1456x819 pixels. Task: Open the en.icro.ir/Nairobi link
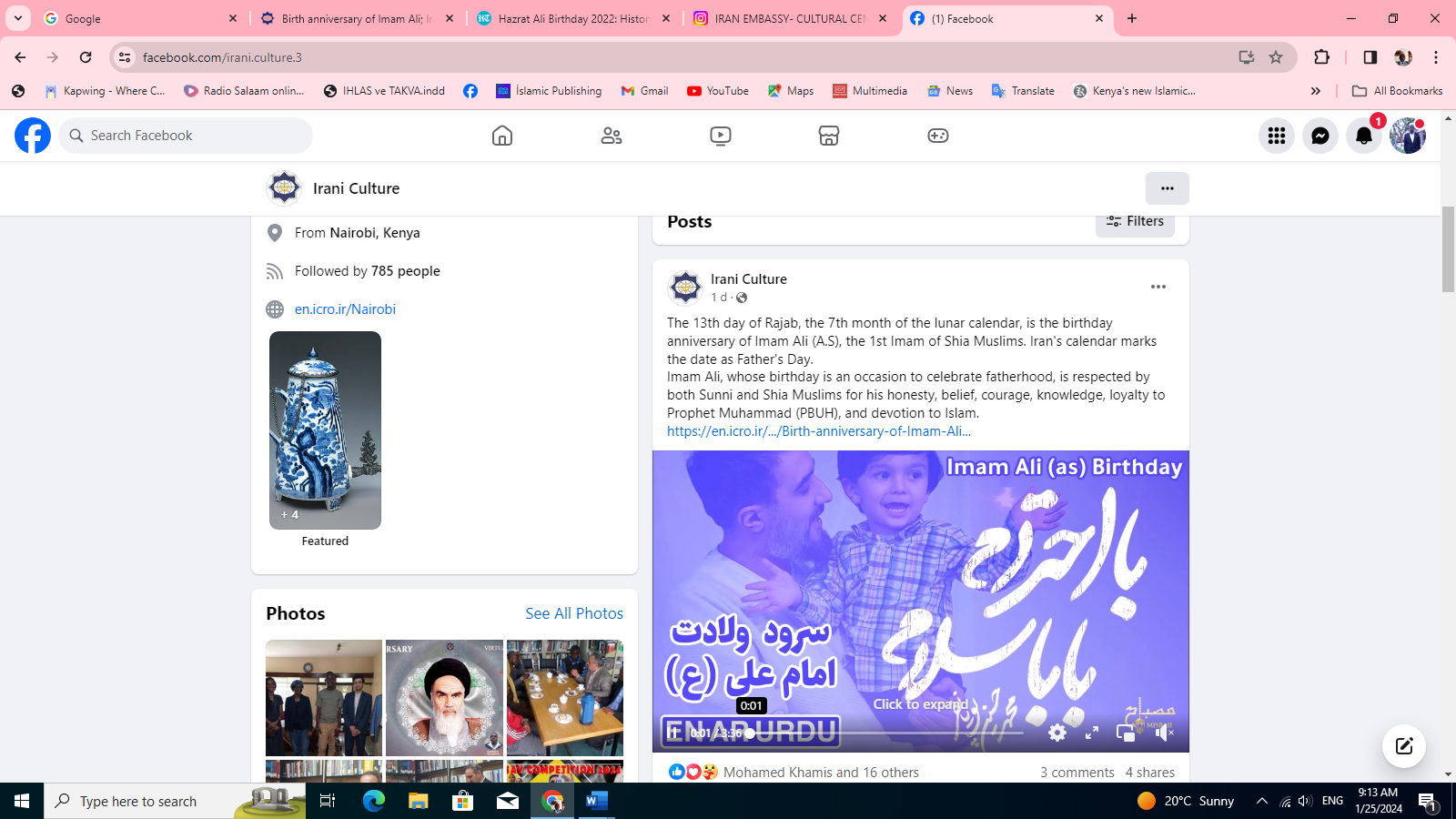pos(345,309)
